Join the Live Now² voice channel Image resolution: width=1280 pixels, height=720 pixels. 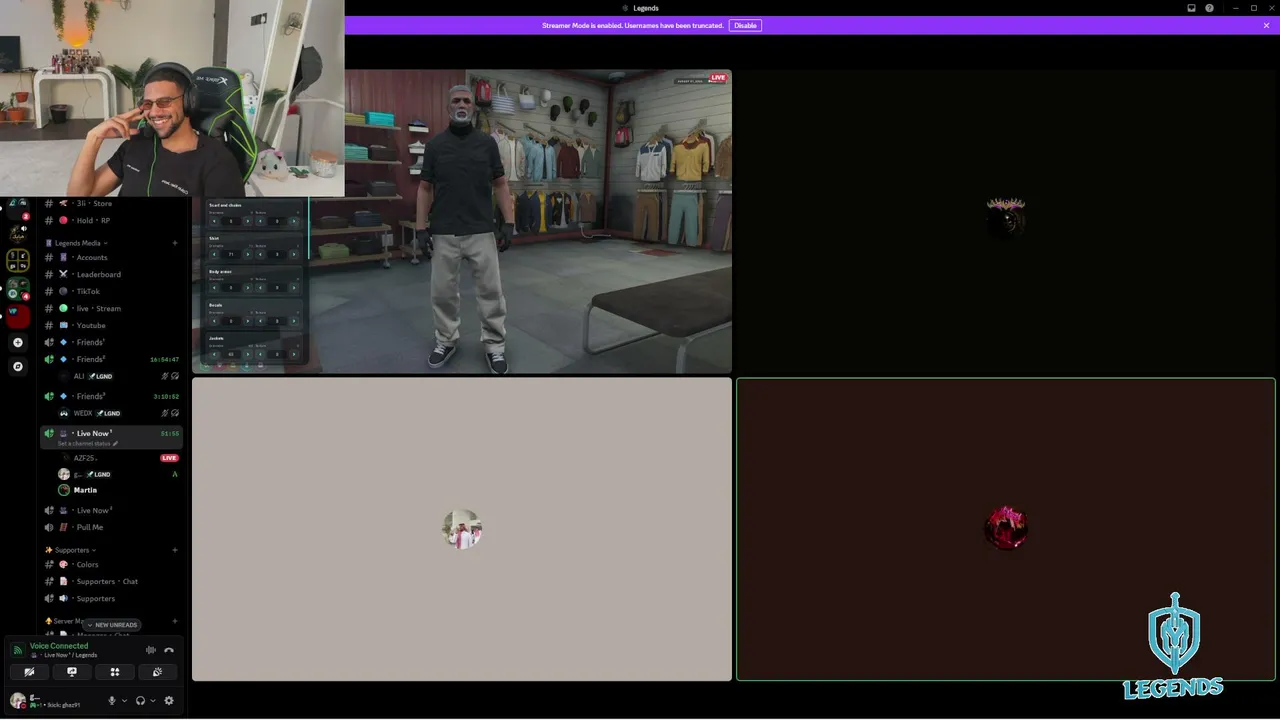110,510
